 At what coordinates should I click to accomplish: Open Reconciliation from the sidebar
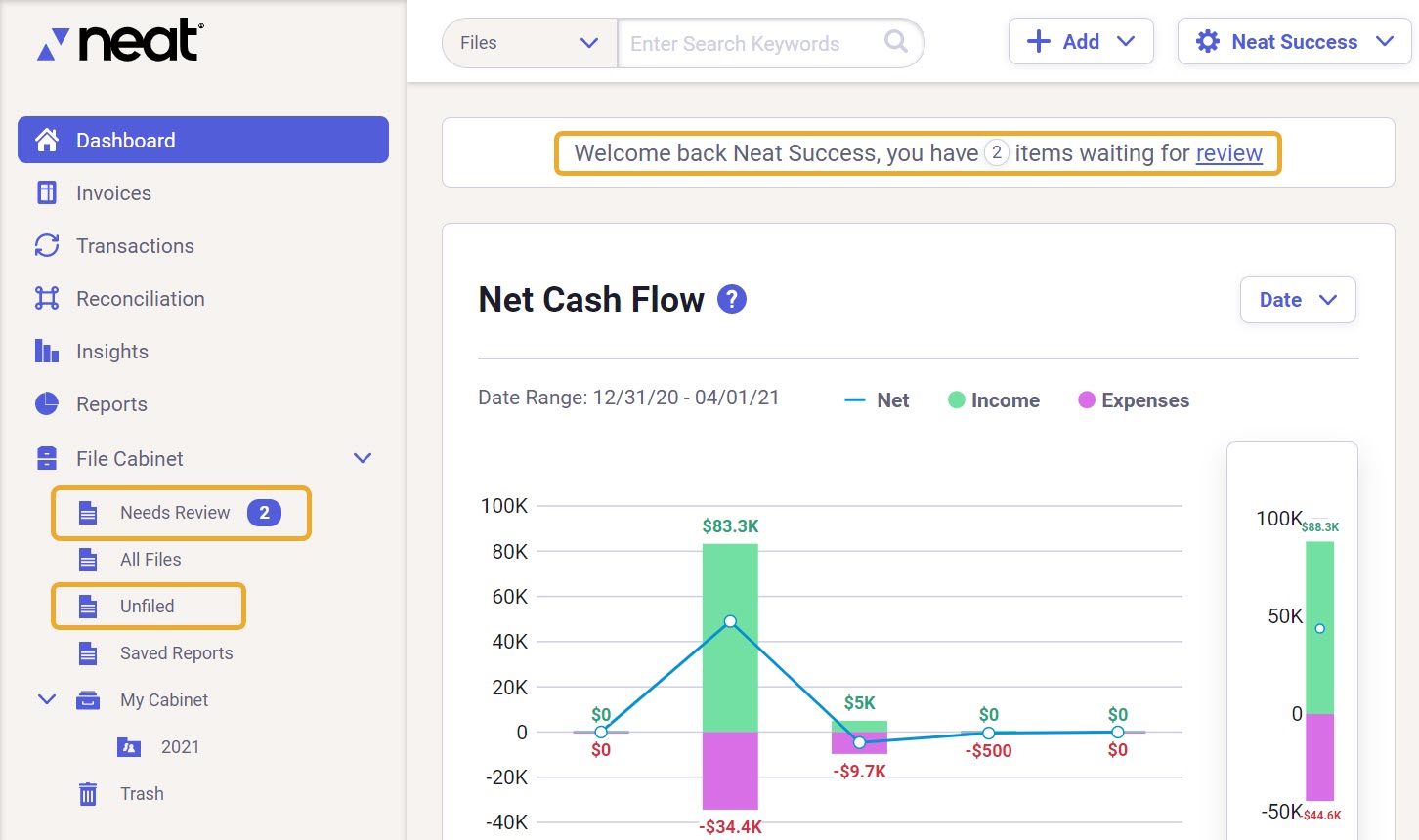coord(141,299)
